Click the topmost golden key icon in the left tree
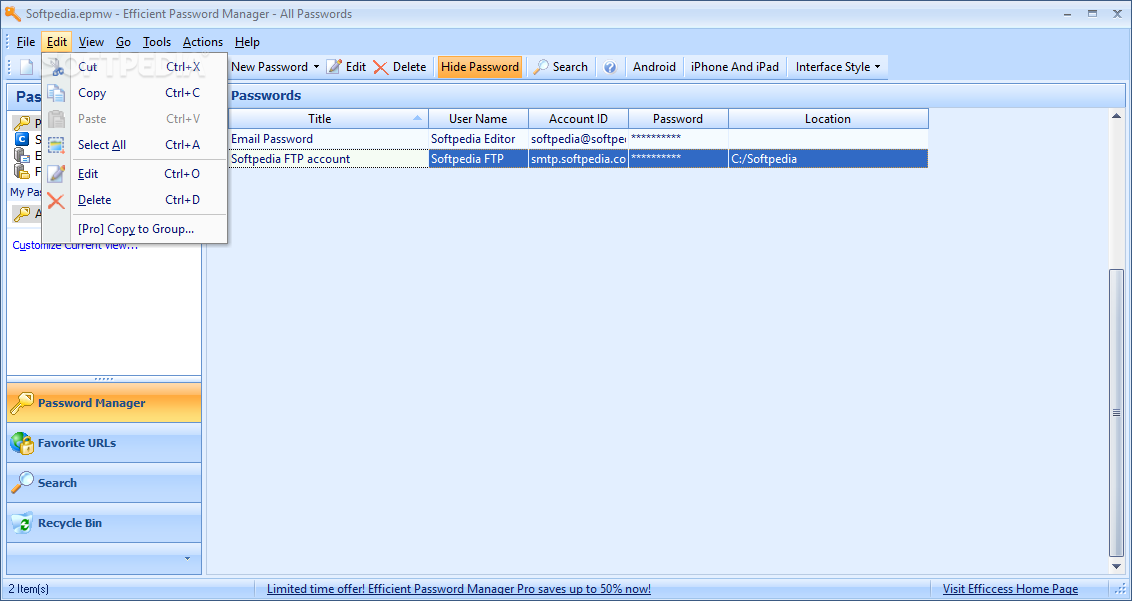This screenshot has height=601, width=1132. (22, 124)
